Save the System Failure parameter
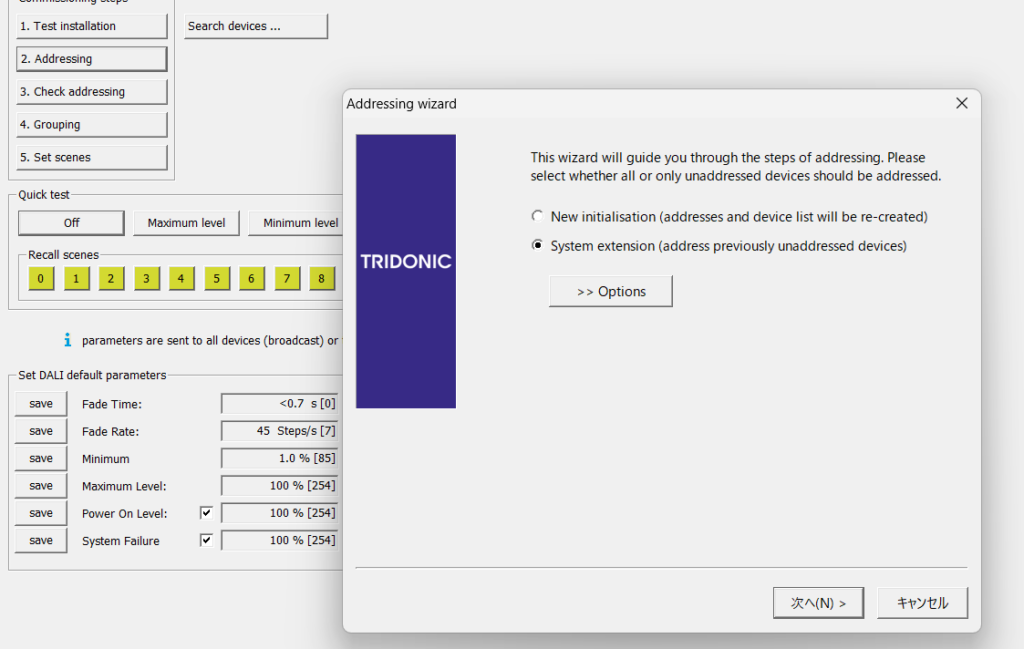The width and height of the screenshot is (1024, 649). coord(40,541)
